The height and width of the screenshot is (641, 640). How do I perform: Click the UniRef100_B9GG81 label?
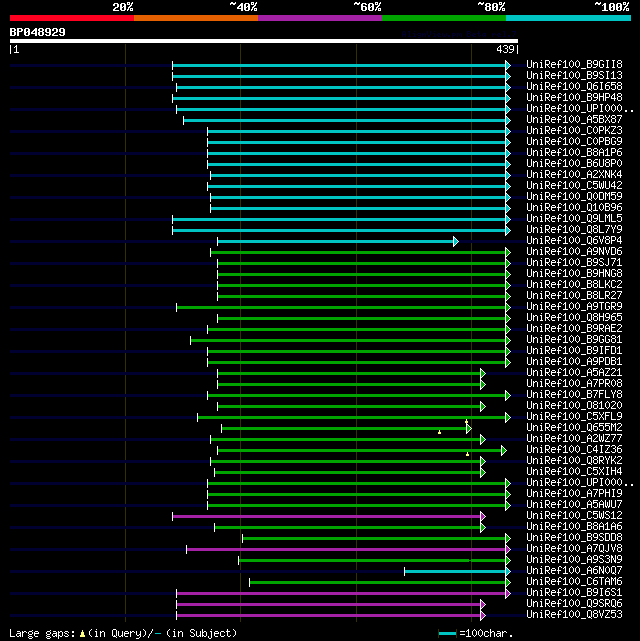pyautogui.click(x=574, y=340)
